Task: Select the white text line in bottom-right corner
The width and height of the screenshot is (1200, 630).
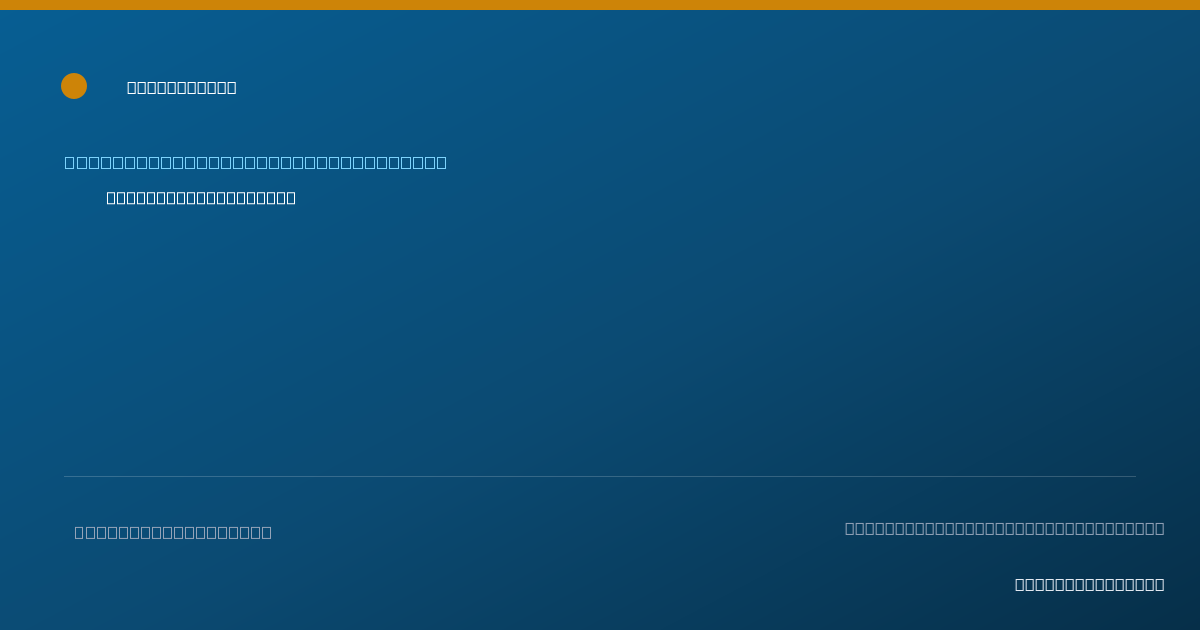Action: coord(1090,584)
